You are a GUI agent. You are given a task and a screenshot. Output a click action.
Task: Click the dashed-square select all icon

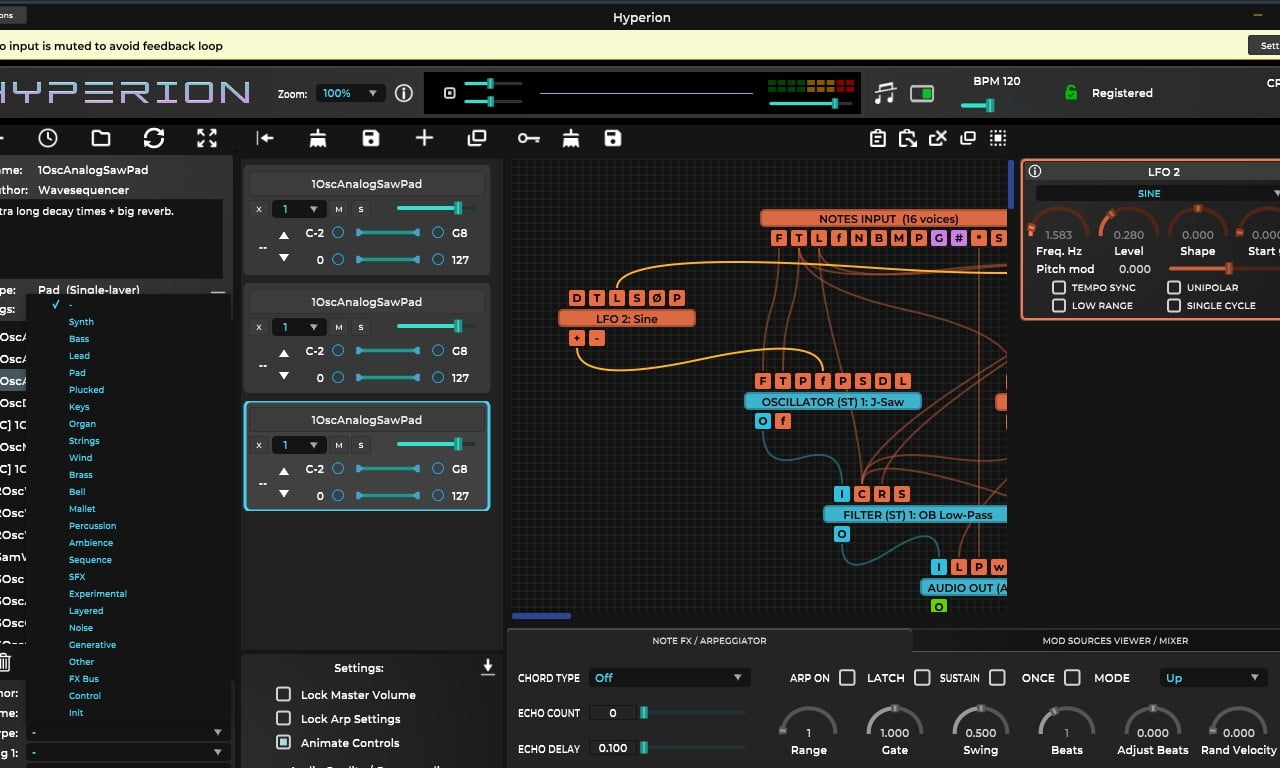click(x=998, y=138)
